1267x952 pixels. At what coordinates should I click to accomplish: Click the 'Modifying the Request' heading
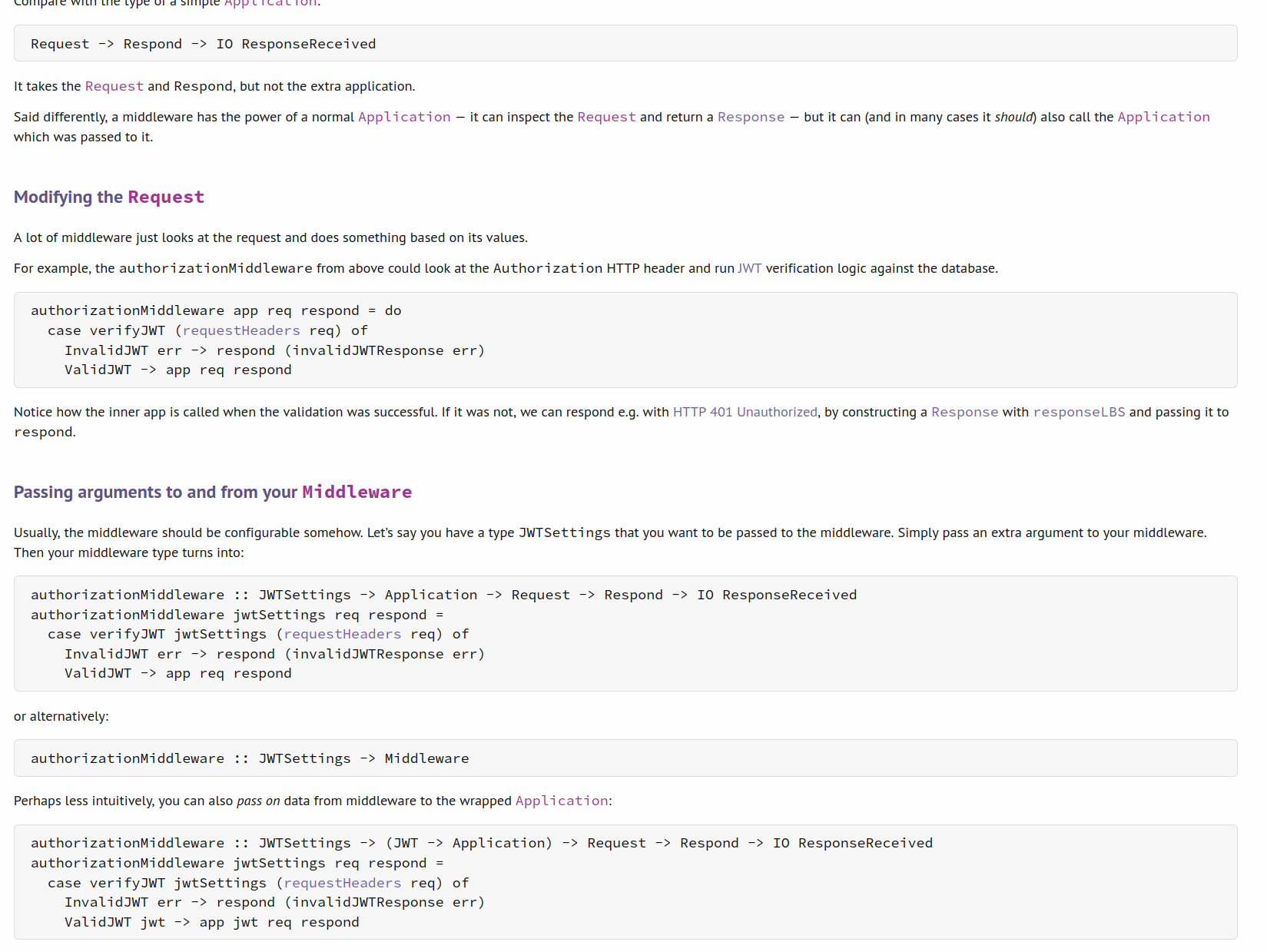pyautogui.click(x=109, y=197)
